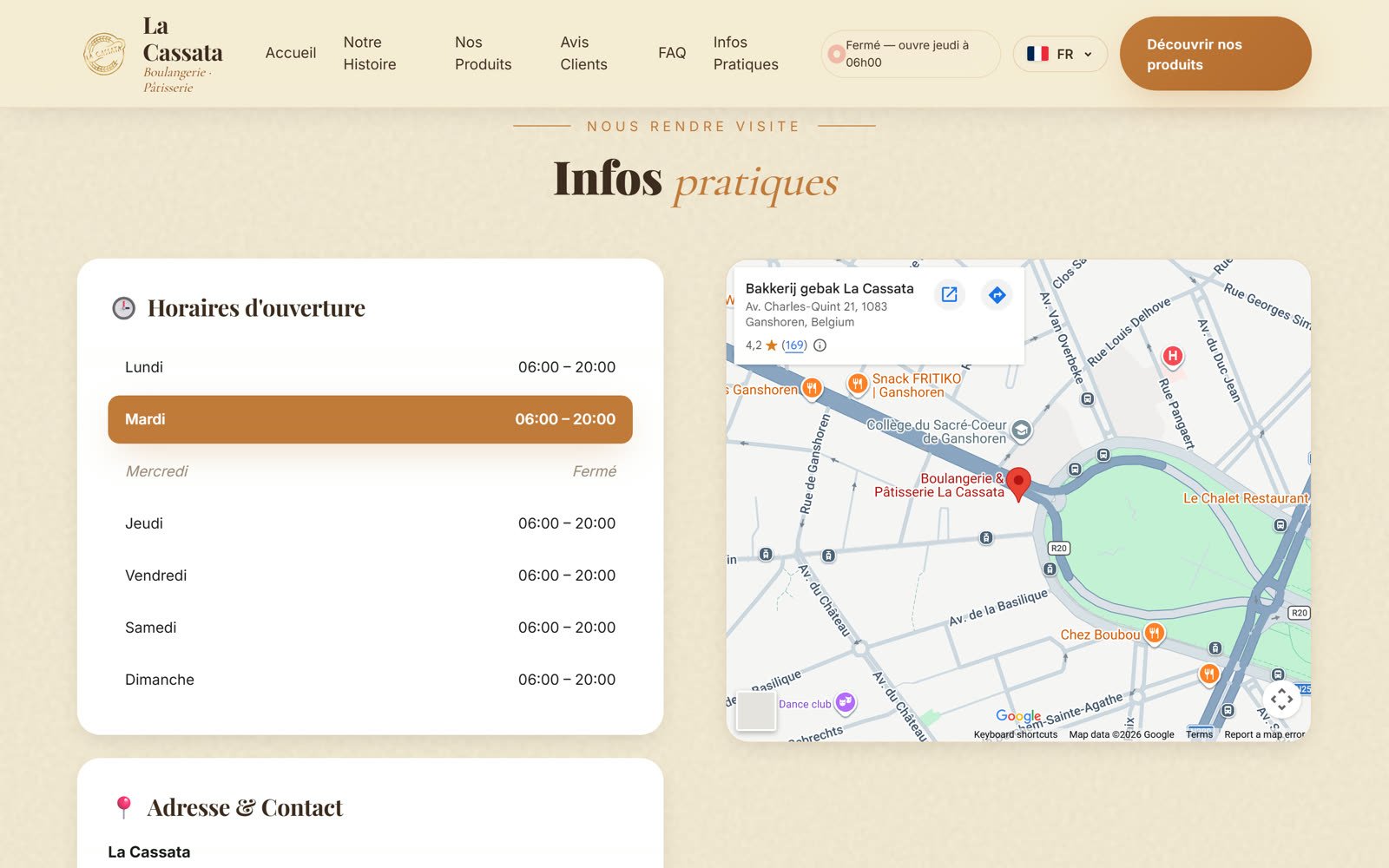Open the map Terms link

click(x=1199, y=734)
